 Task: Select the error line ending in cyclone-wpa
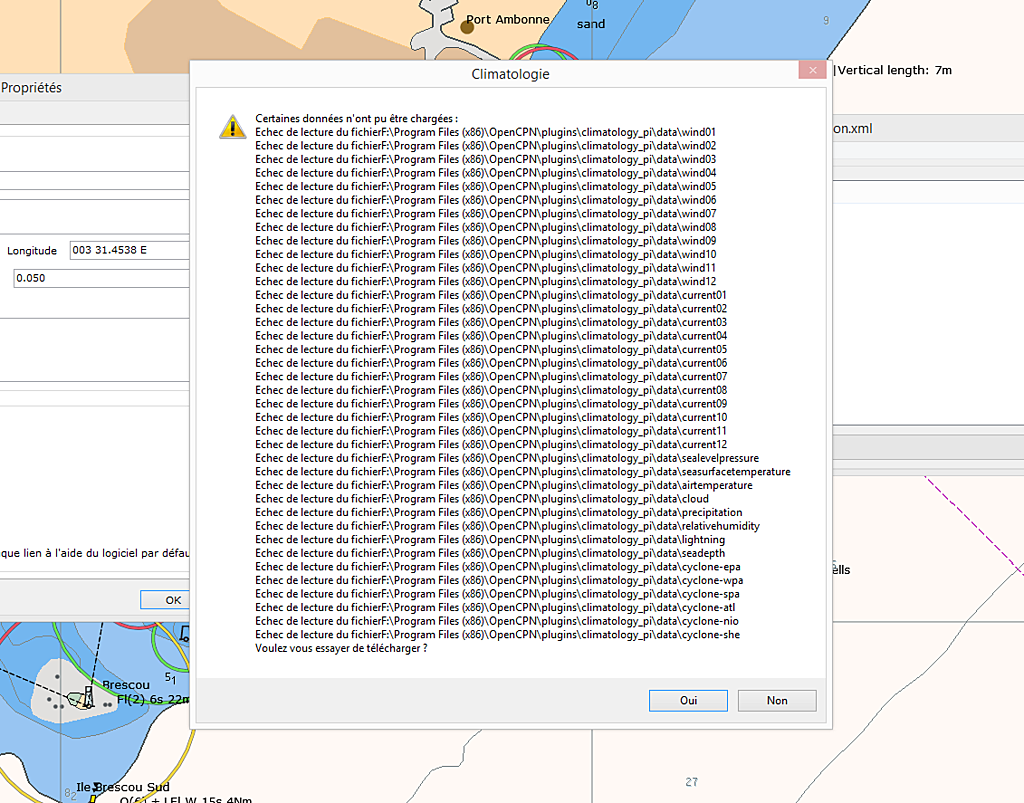pos(499,580)
